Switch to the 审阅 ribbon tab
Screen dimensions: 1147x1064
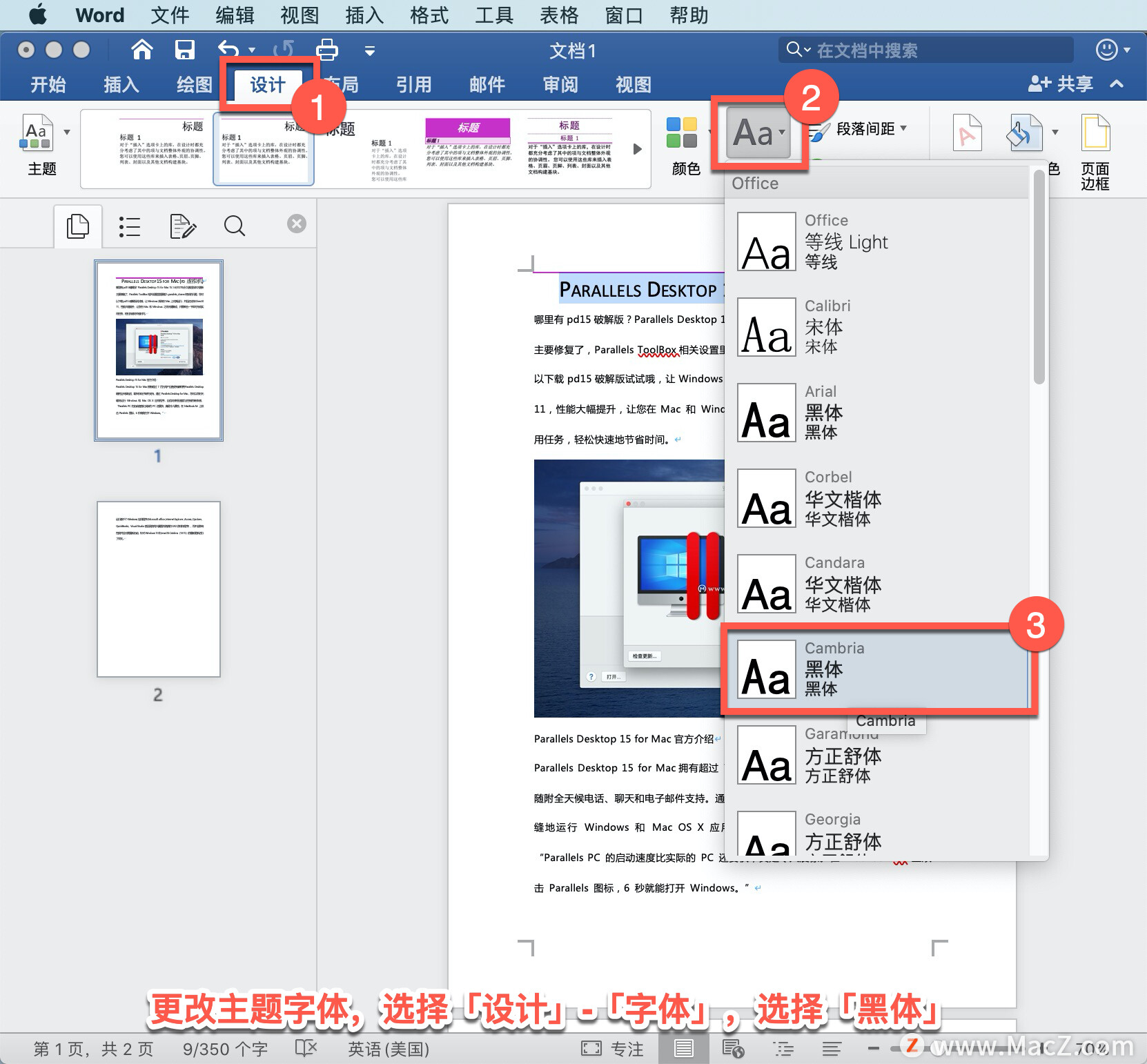pos(560,85)
